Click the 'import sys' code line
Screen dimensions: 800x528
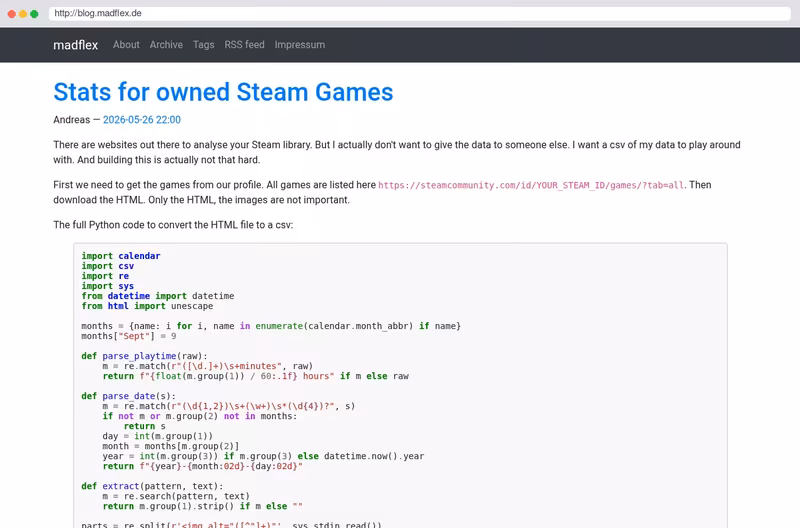[108, 286]
